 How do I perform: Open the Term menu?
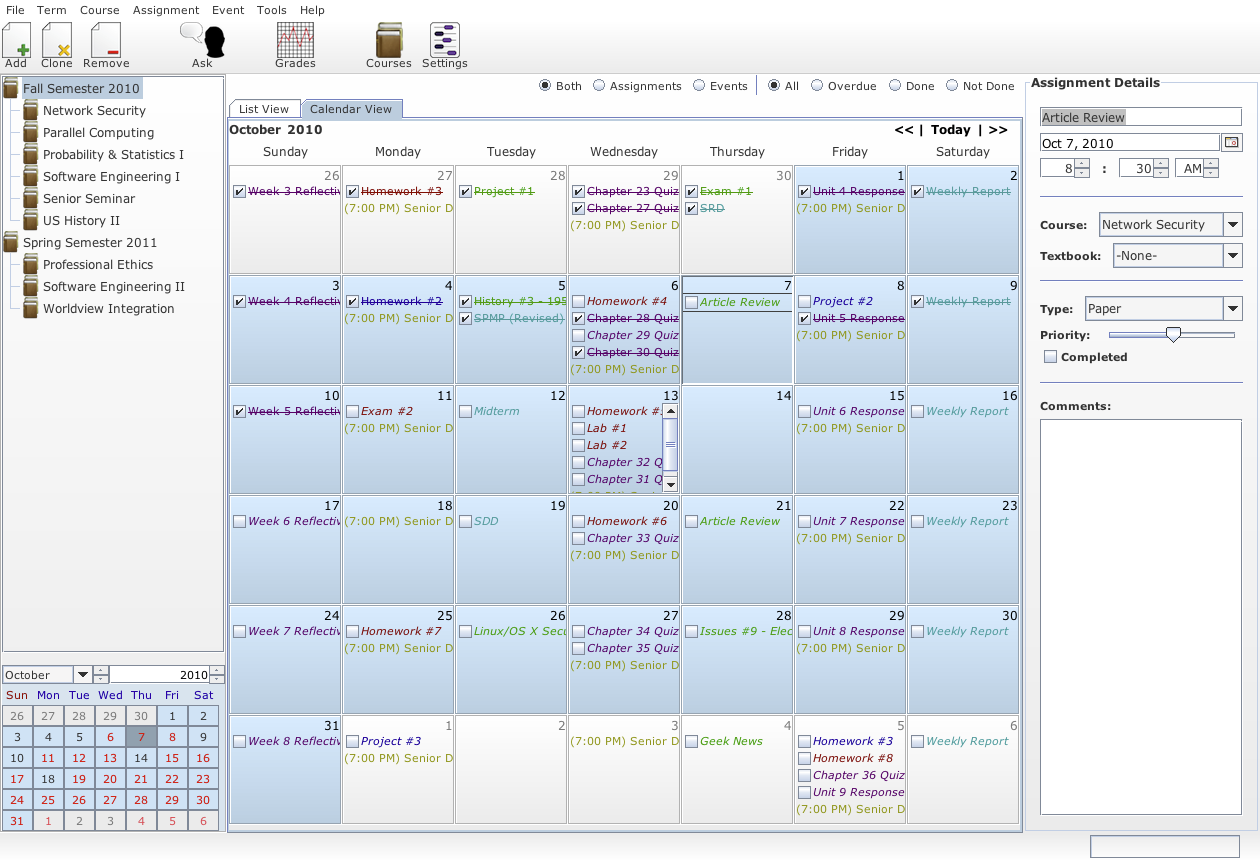click(52, 10)
